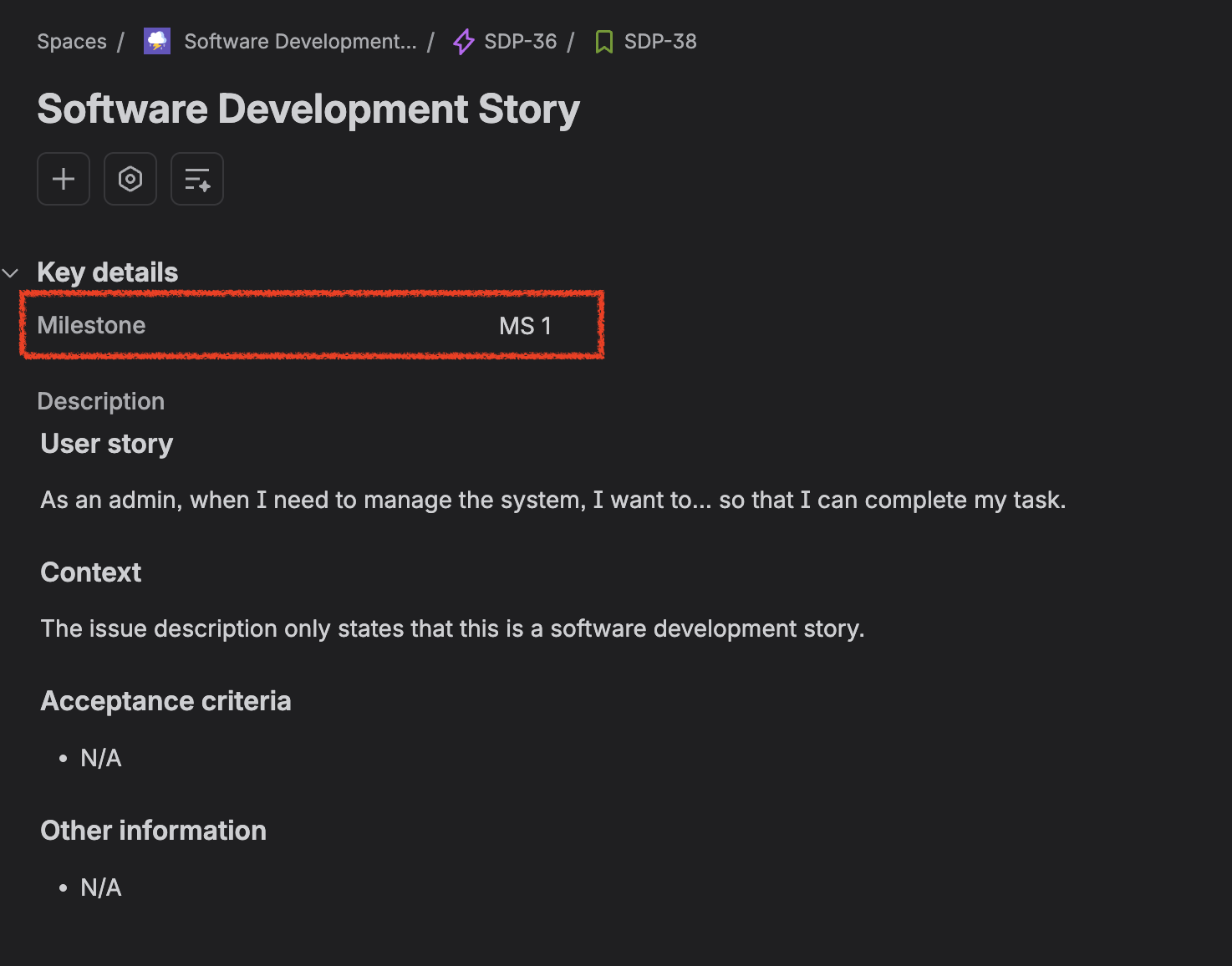Open issue key SDP-38 link
The width and height of the screenshot is (1232, 966).
click(660, 42)
